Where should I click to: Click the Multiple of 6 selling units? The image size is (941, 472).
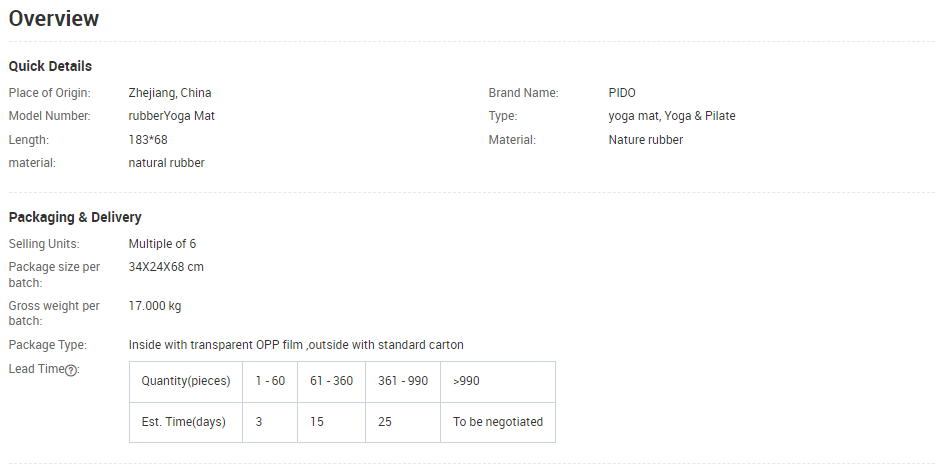click(162, 244)
